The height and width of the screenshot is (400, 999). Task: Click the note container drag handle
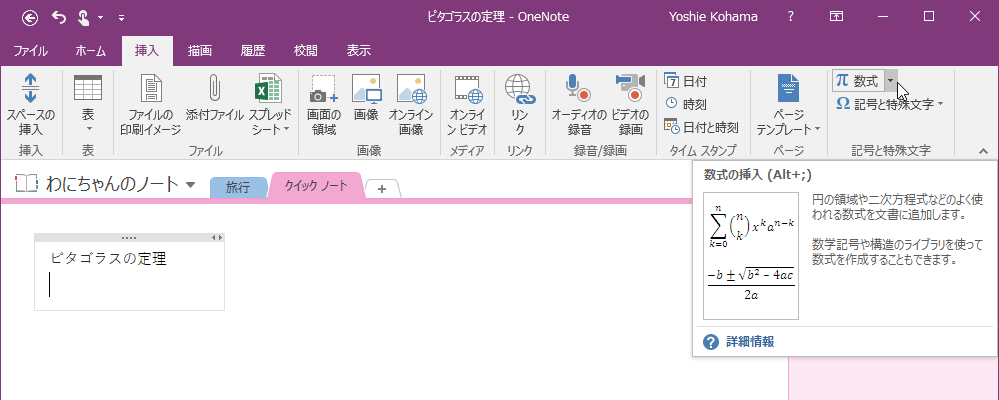click(129, 238)
